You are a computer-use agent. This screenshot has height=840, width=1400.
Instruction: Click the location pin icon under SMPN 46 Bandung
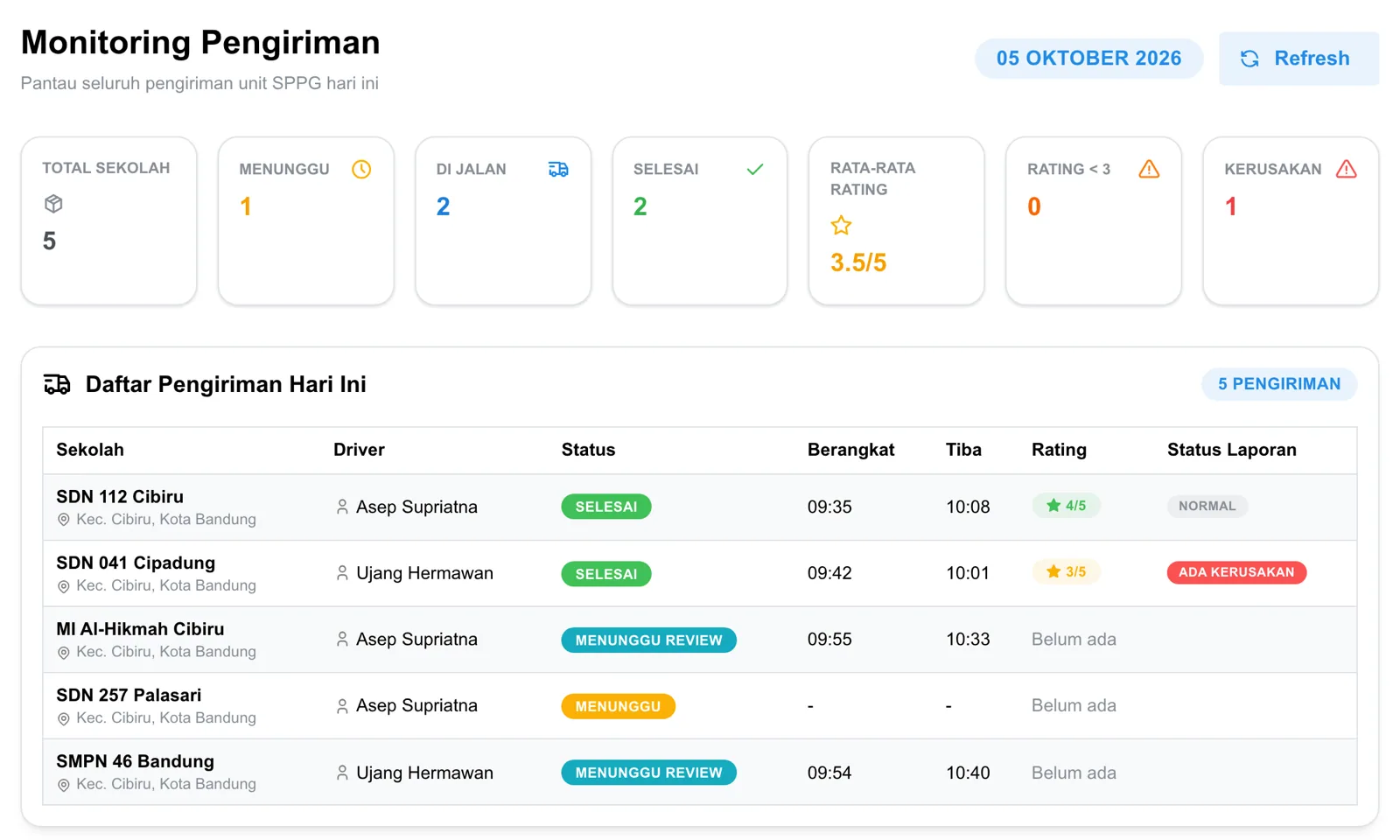[x=63, y=785]
